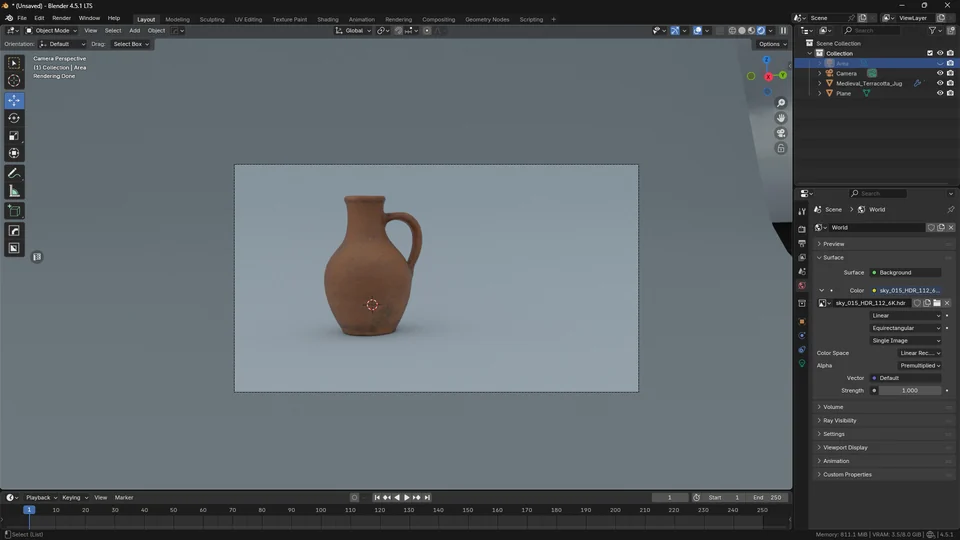
Task: Open the viewport Options dropdown
Action: click(x=772, y=44)
